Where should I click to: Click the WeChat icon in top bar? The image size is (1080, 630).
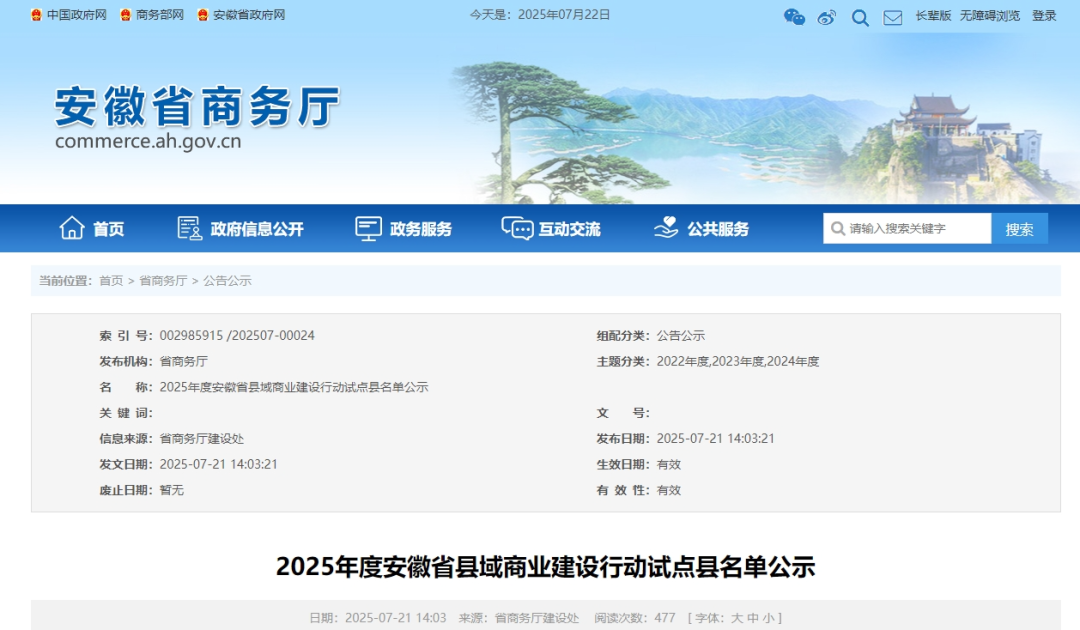tap(794, 16)
